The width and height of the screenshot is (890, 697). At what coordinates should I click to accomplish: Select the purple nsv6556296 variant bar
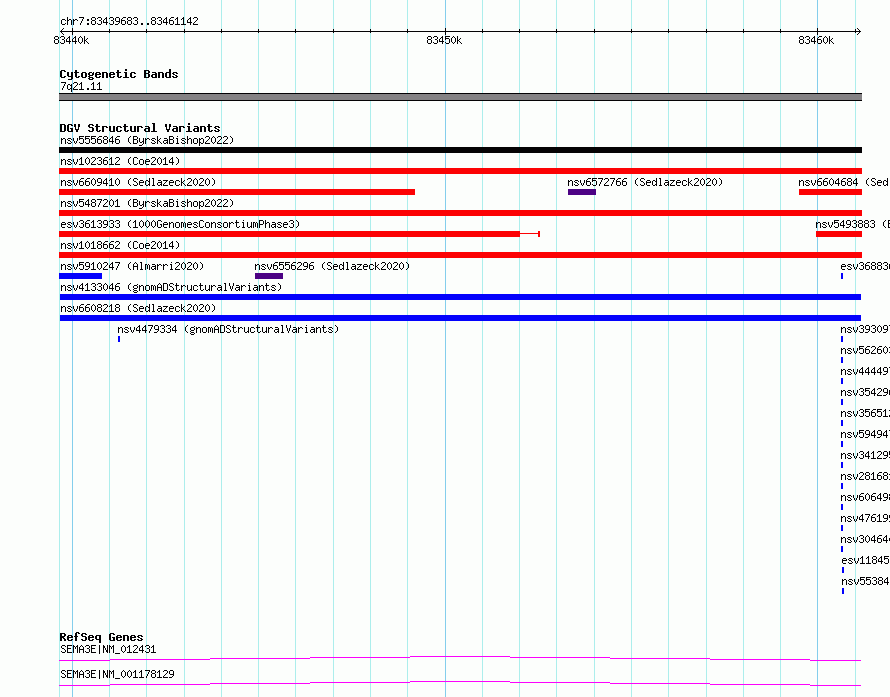(x=269, y=276)
